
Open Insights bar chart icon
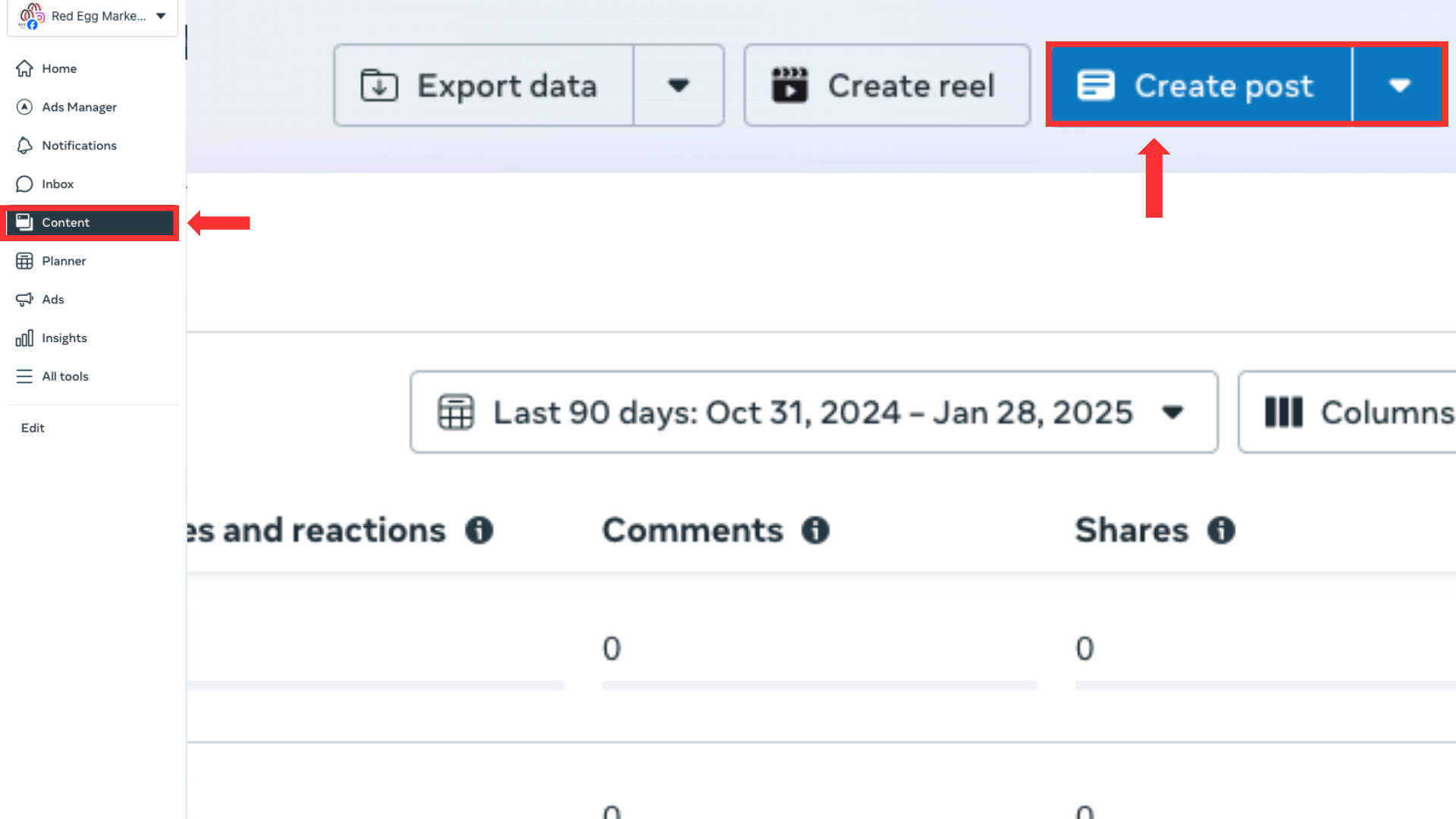pos(24,338)
